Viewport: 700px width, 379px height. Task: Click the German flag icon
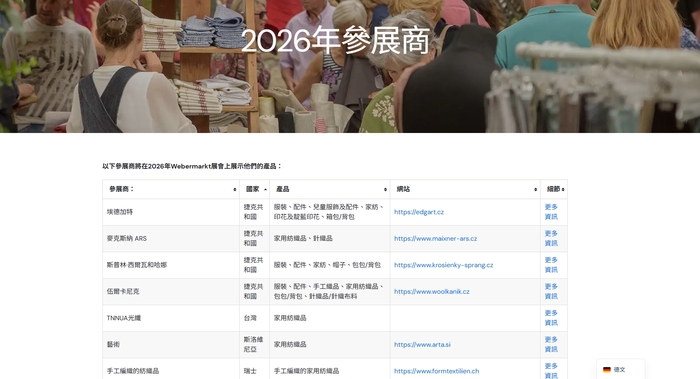(607, 370)
